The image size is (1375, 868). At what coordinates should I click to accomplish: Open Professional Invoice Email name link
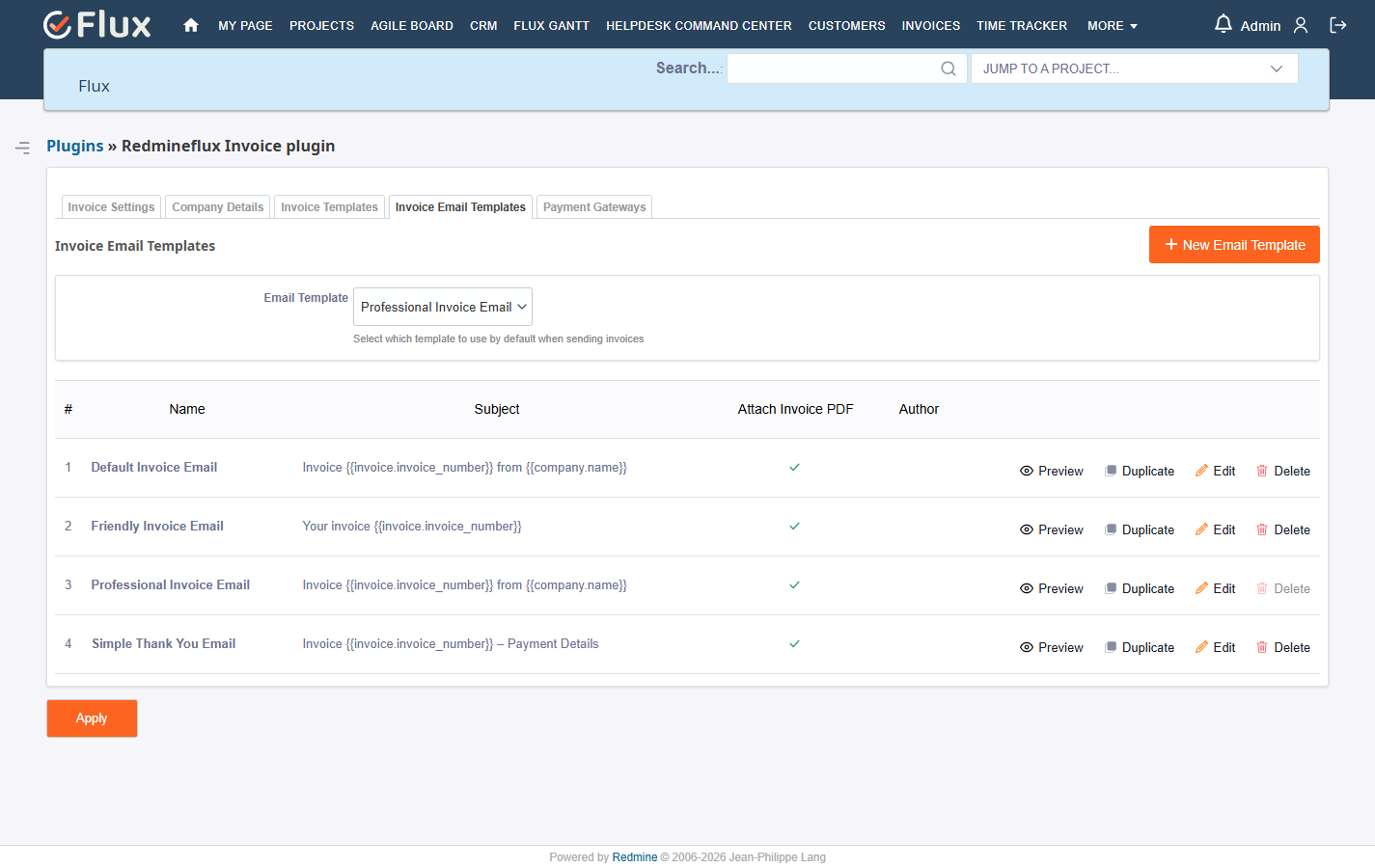click(x=171, y=584)
